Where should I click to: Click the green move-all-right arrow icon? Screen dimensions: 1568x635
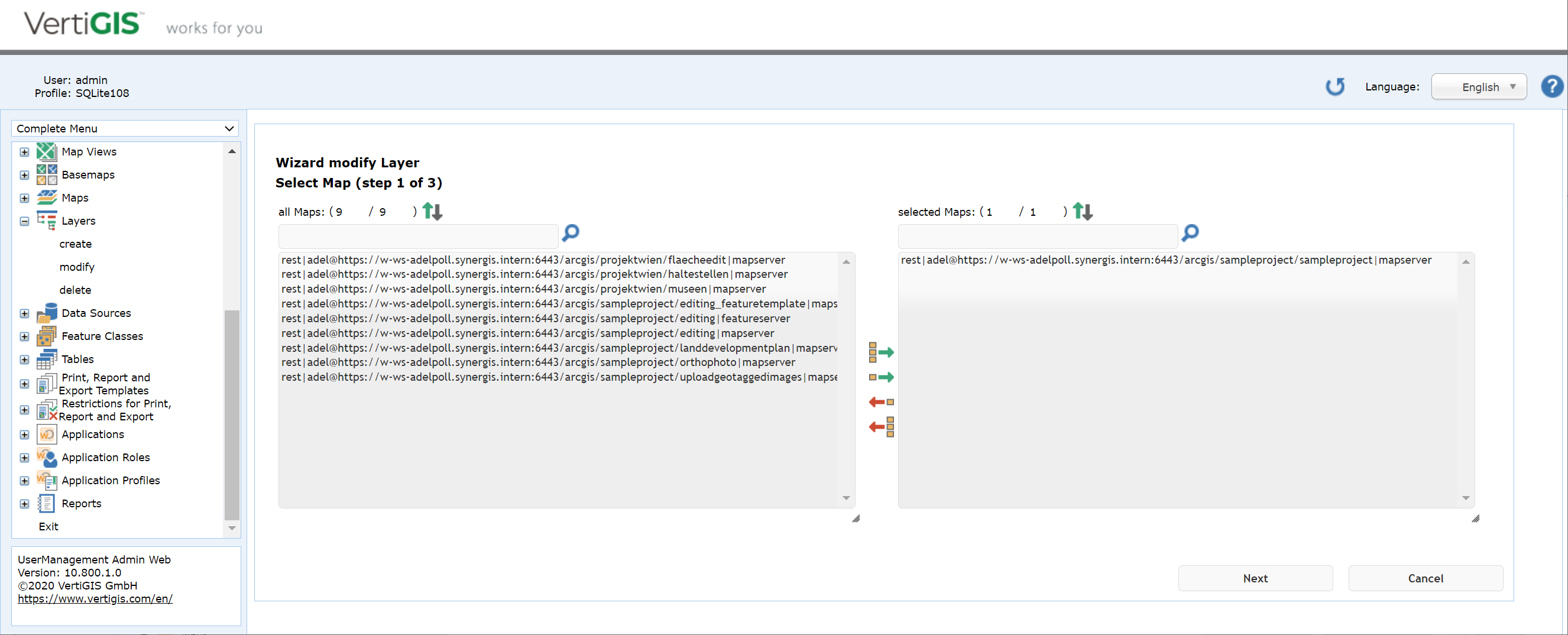click(881, 352)
